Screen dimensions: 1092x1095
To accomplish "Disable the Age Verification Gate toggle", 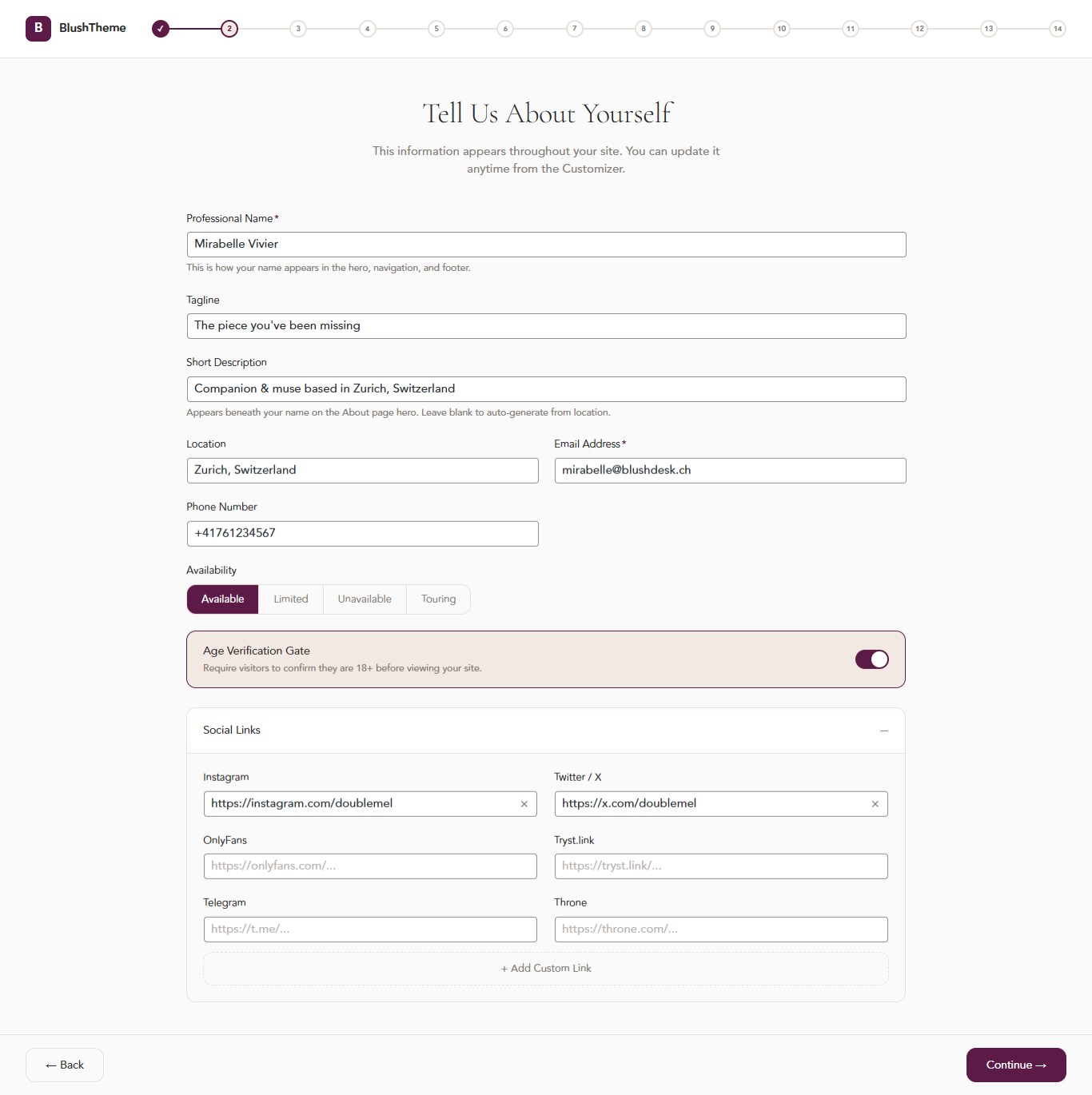I will 871,659.
